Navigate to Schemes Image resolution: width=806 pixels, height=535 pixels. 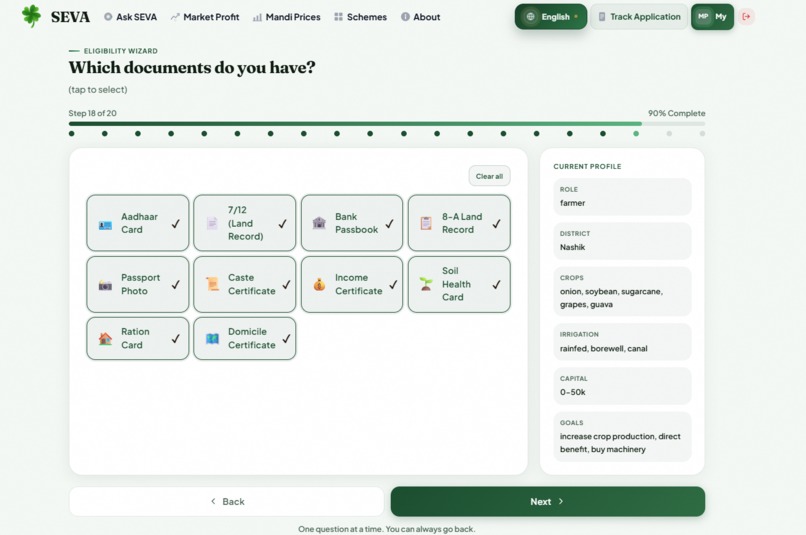pos(360,17)
